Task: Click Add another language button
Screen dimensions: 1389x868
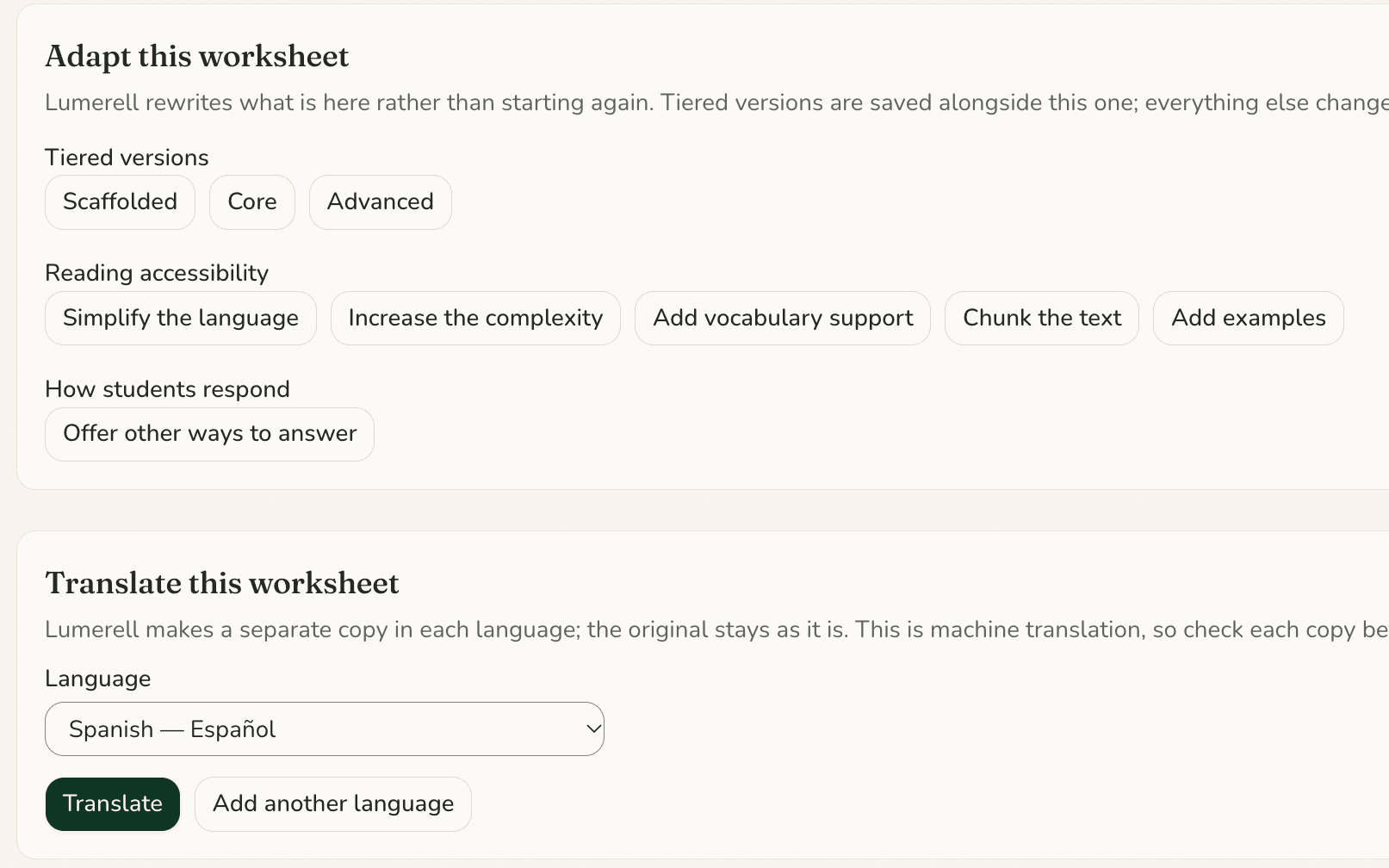Action: tap(333, 804)
